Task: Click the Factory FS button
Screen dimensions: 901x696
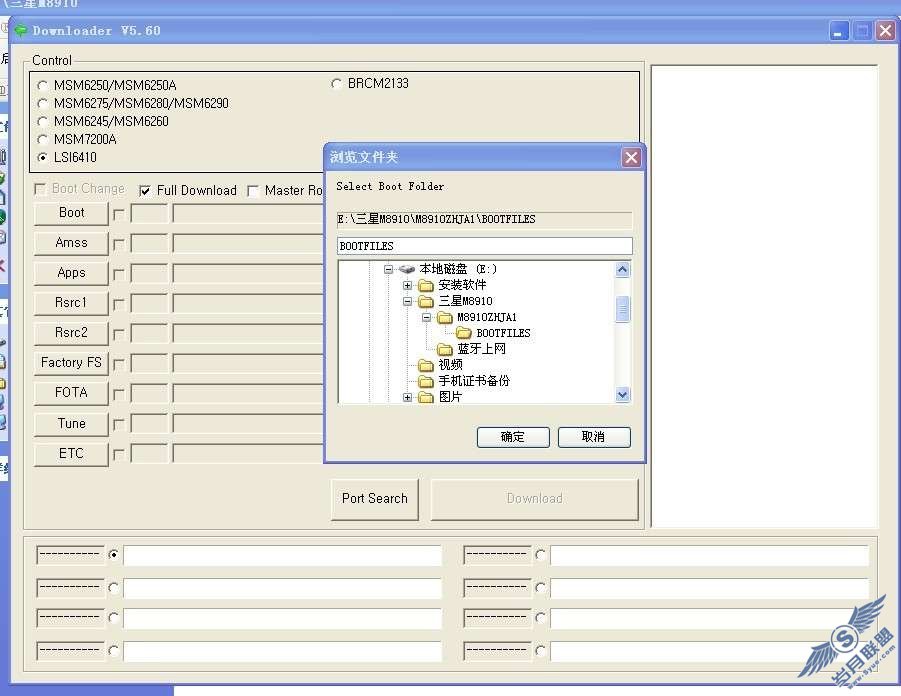Action: tap(71, 363)
